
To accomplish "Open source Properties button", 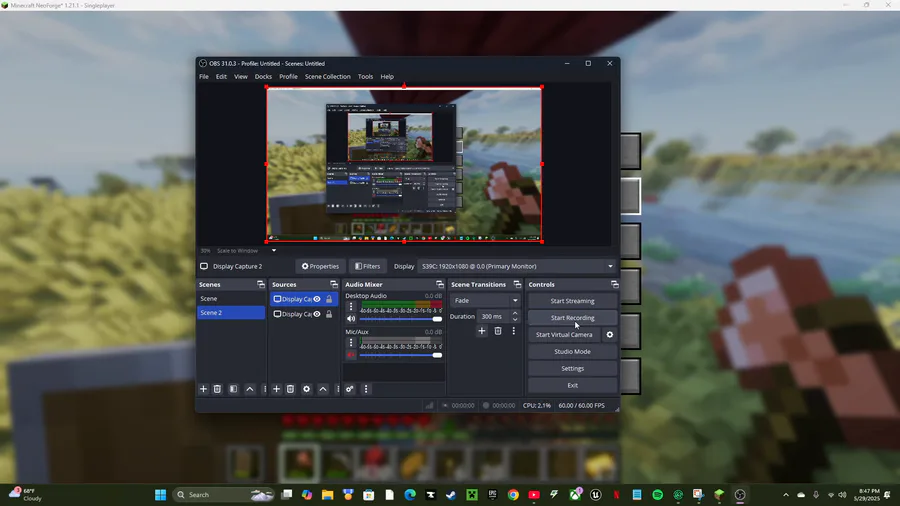I will (x=320, y=266).
